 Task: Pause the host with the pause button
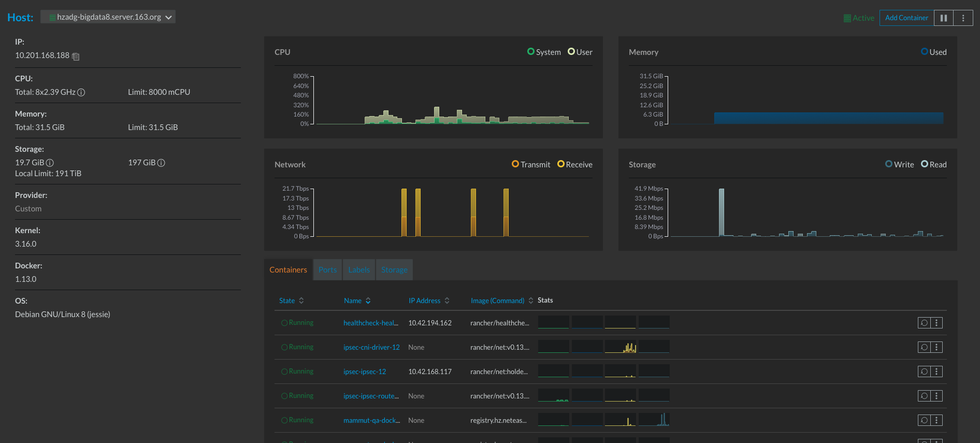[x=942, y=17]
